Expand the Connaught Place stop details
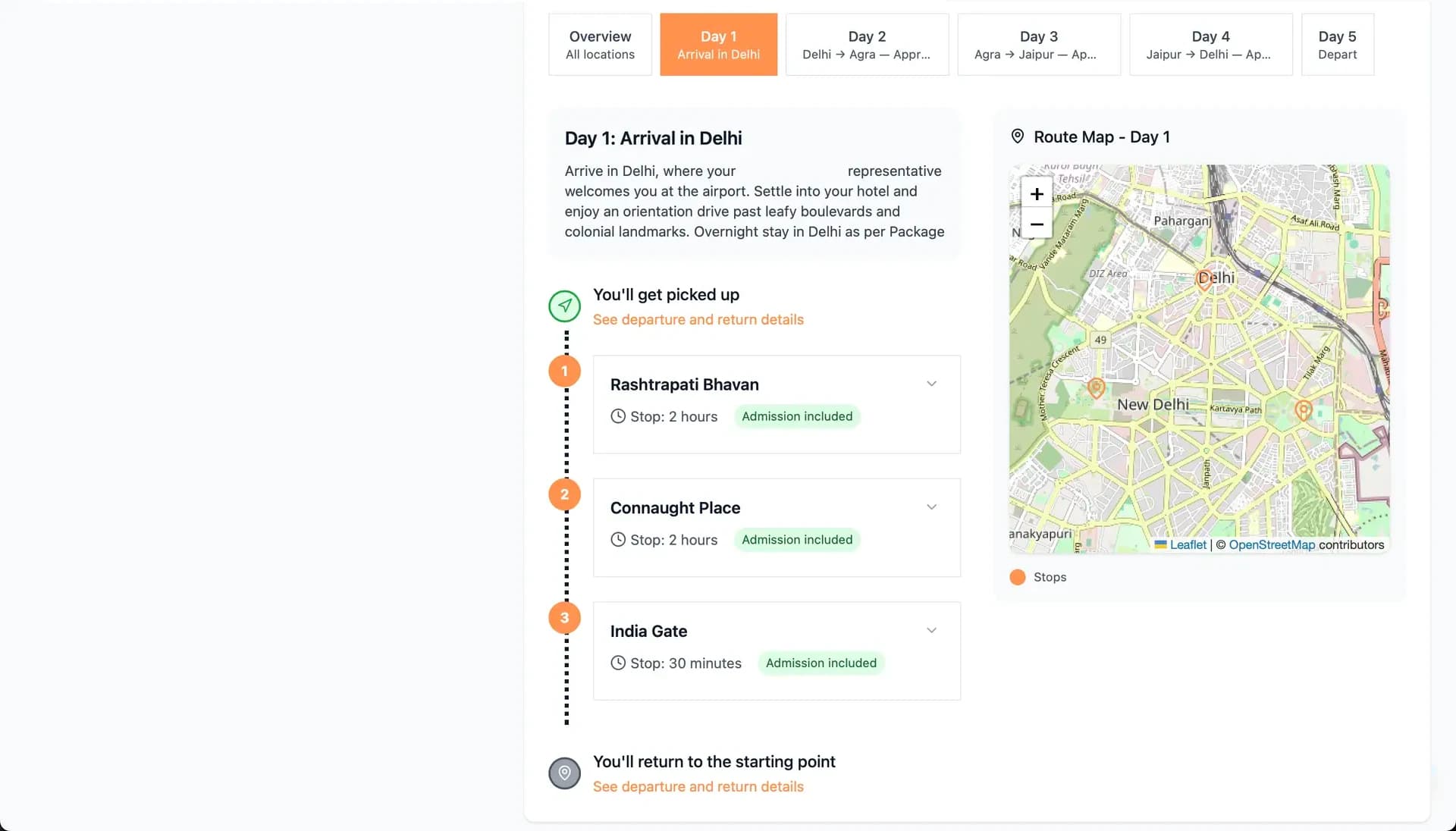 [x=931, y=507]
